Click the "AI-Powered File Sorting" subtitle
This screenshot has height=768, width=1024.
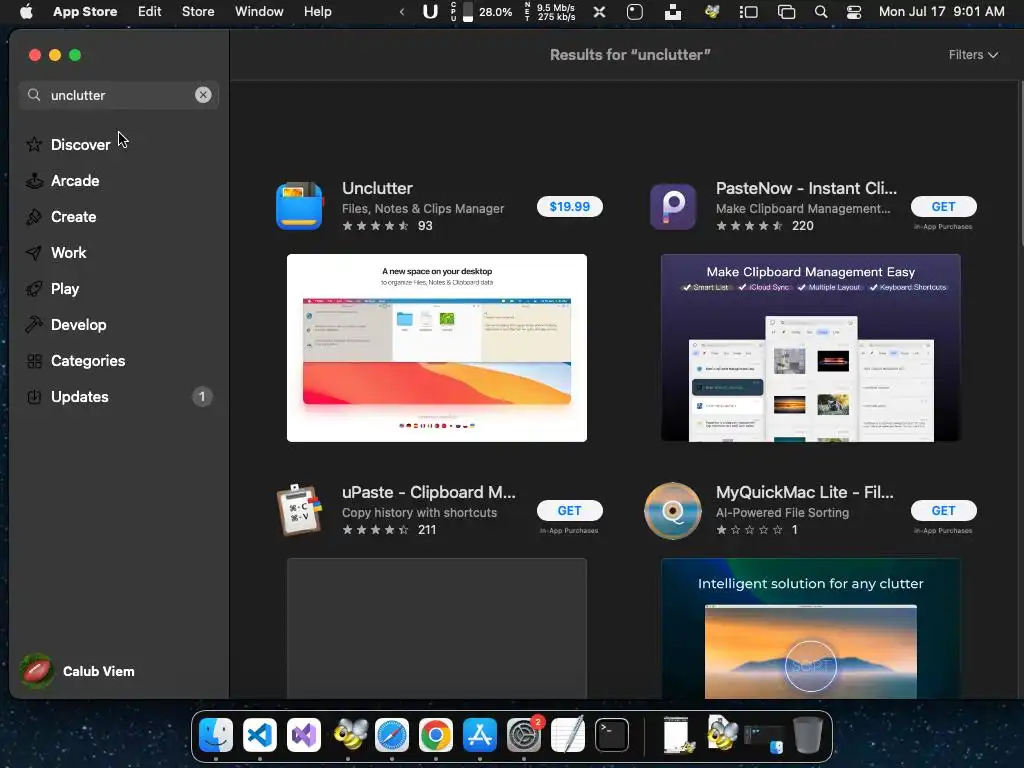click(782, 513)
